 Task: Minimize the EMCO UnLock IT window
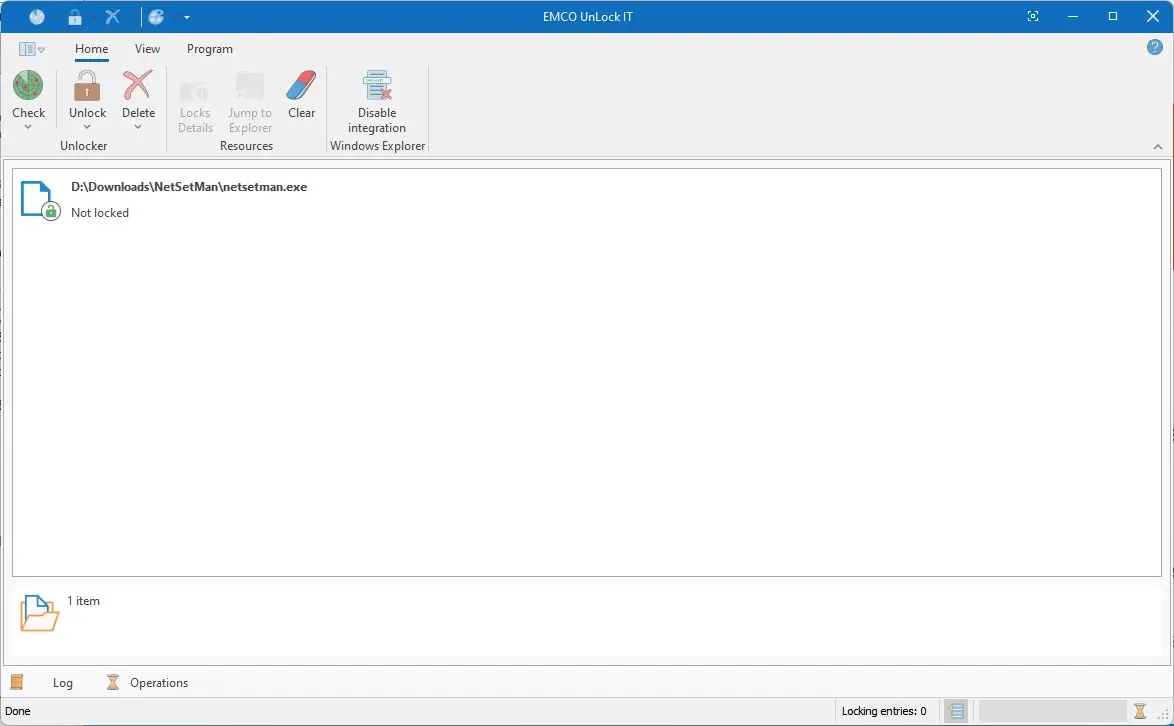click(1073, 16)
